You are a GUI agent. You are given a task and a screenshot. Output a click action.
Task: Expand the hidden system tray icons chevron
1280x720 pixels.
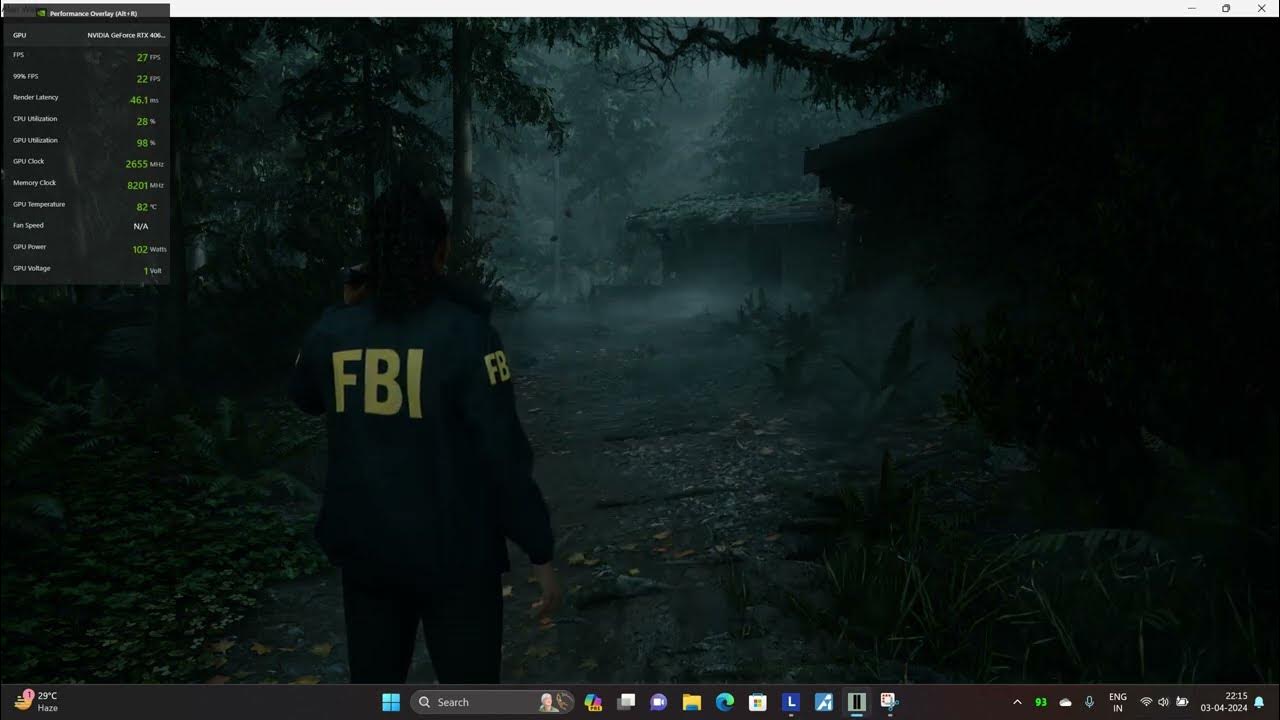(1018, 702)
